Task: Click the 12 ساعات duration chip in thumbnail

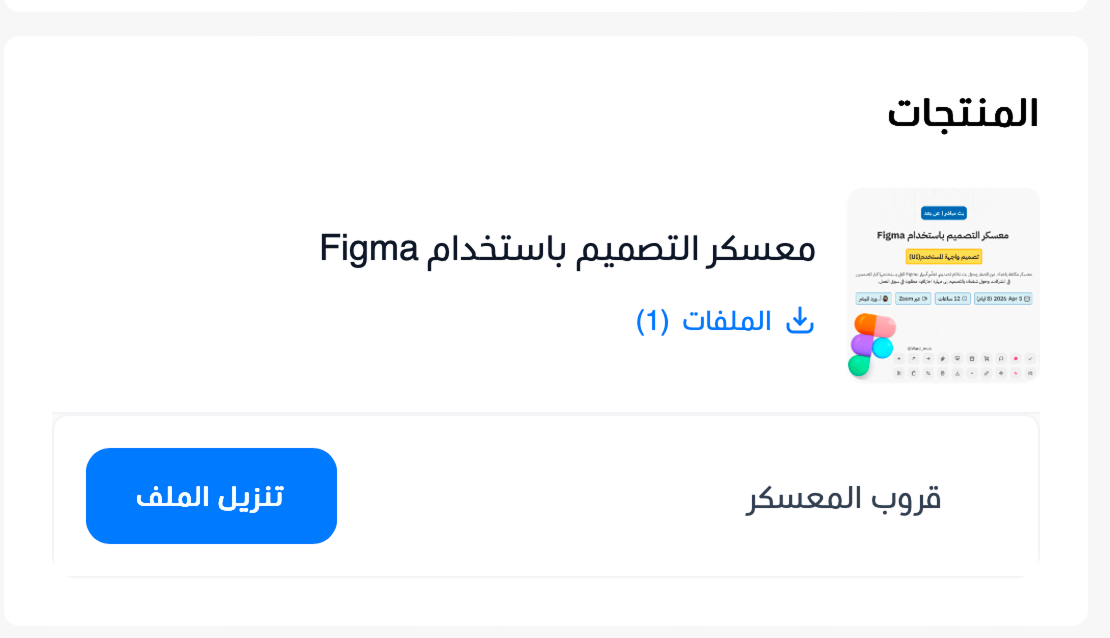Action: point(951,298)
